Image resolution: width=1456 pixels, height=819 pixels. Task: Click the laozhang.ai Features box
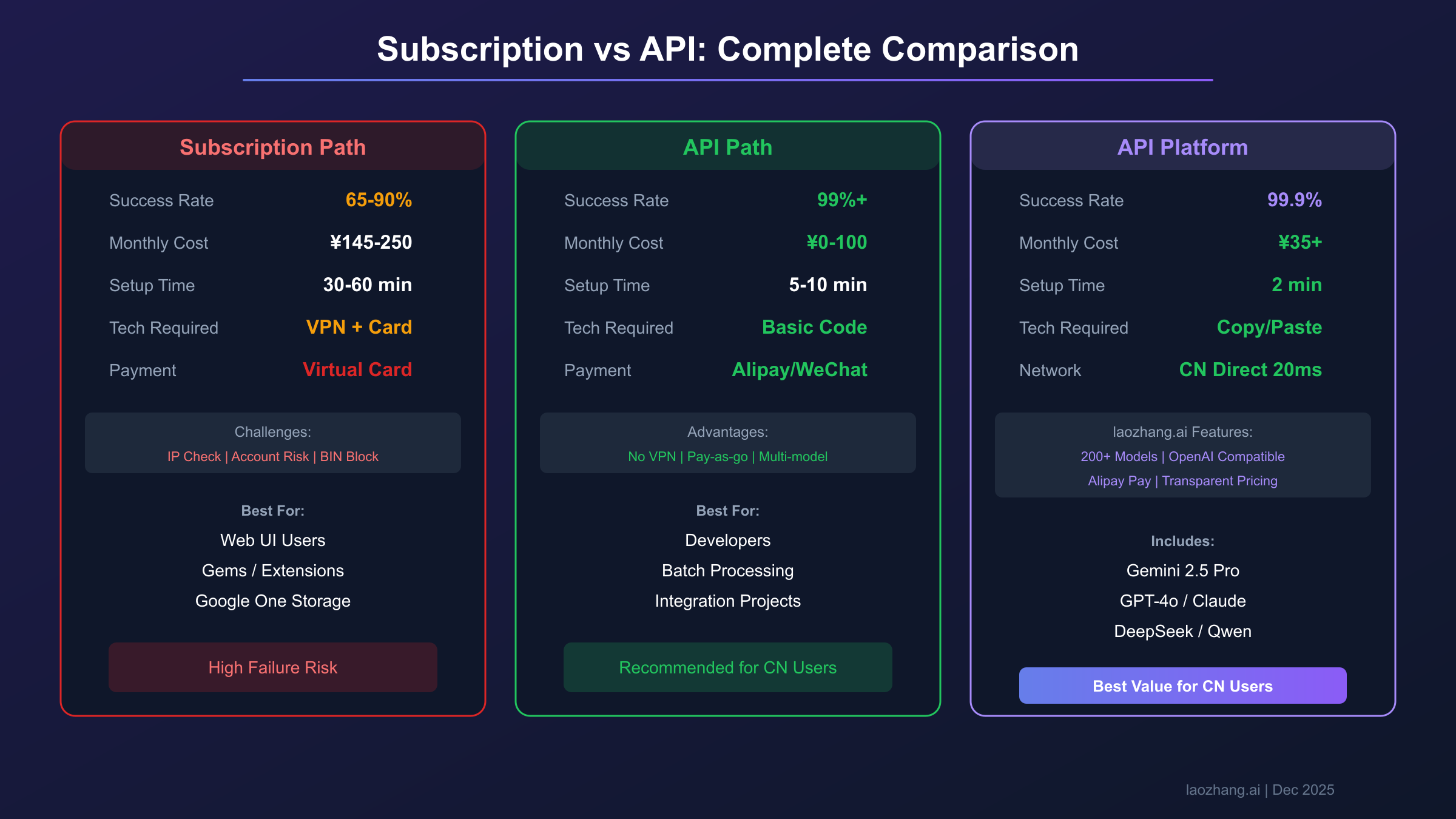click(1182, 456)
